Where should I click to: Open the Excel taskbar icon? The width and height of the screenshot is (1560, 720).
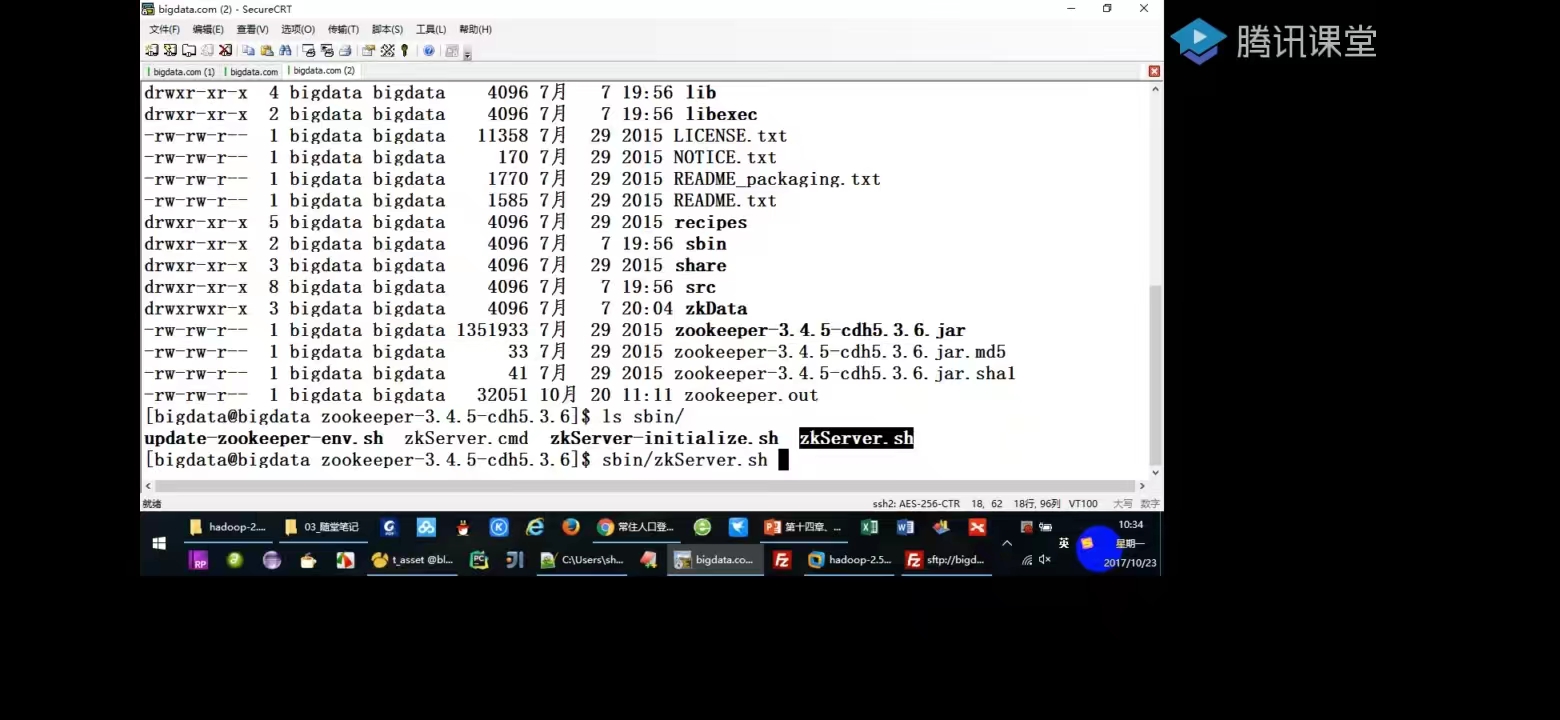click(869, 527)
